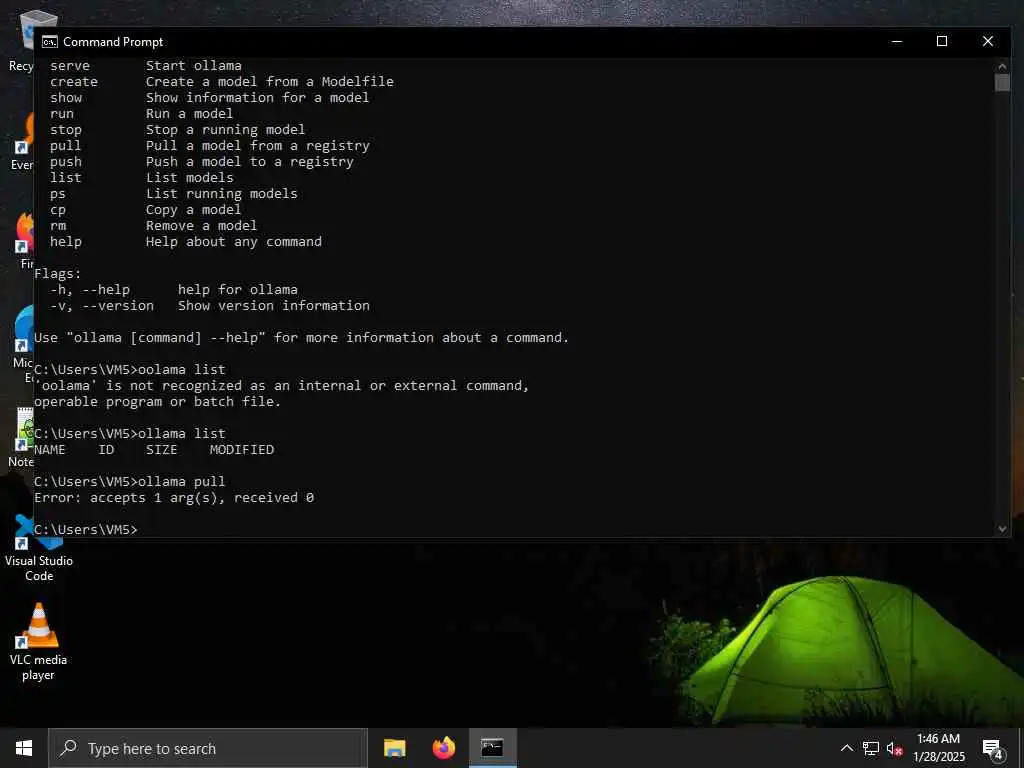
Task: Click console scrollbar down arrow
Action: (x=1002, y=529)
